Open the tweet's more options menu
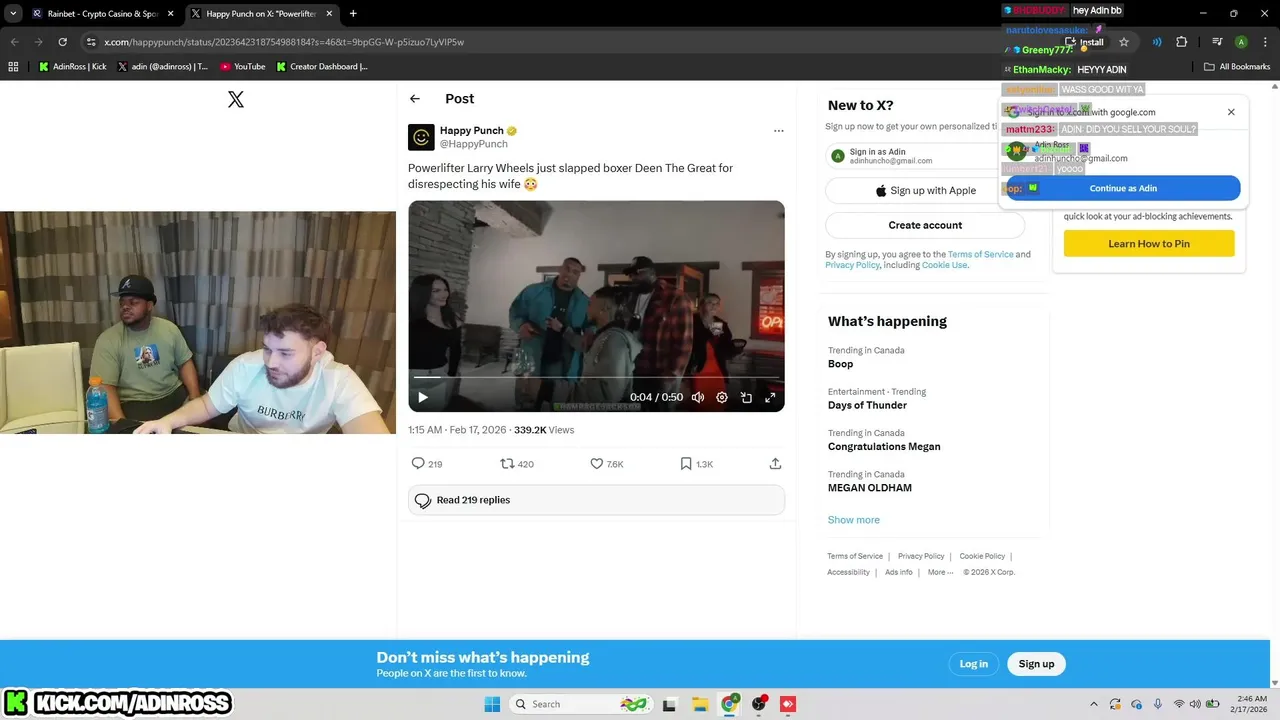The height and width of the screenshot is (720, 1280). (778, 131)
